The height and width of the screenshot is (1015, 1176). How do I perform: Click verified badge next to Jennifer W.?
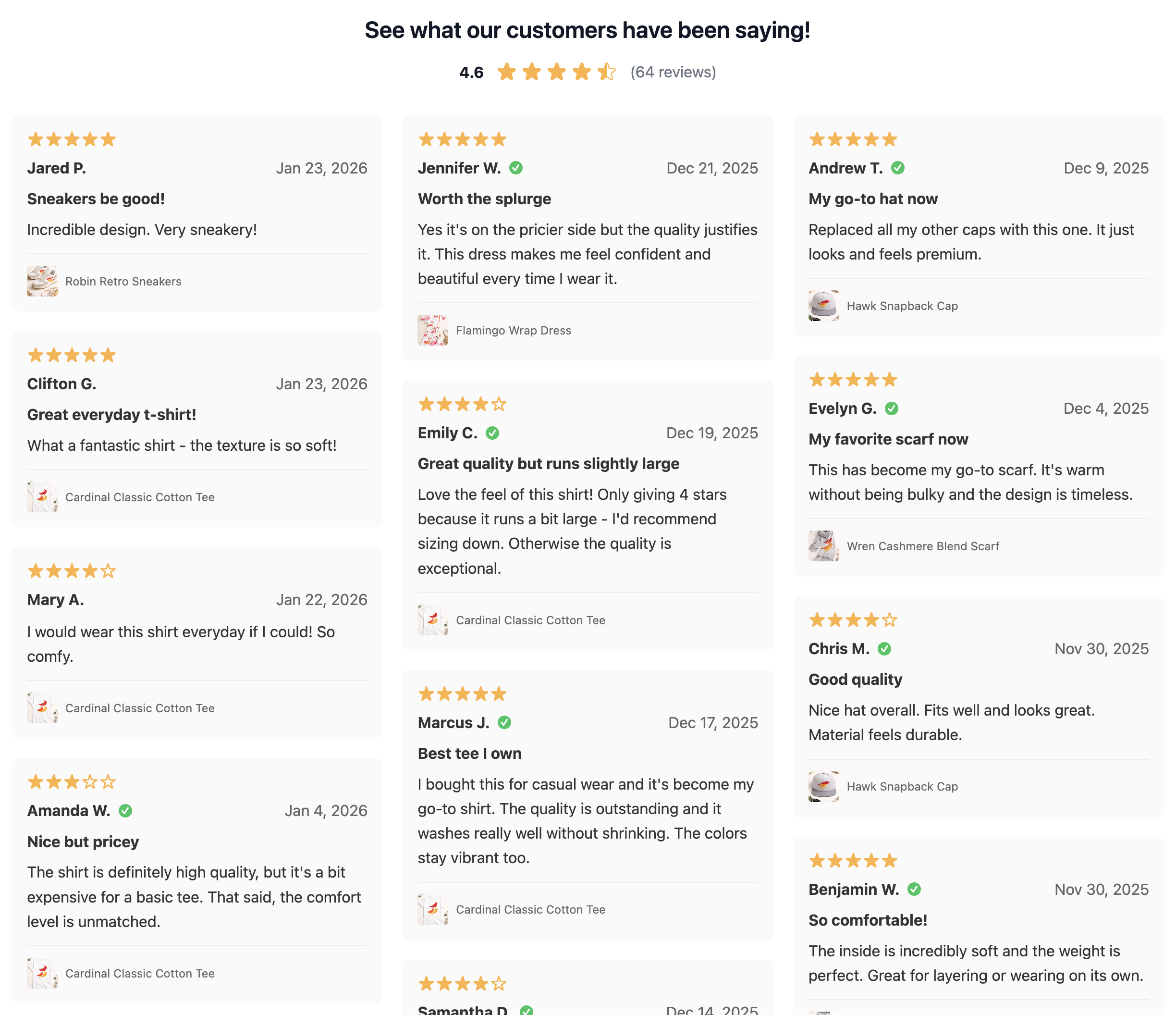click(516, 168)
